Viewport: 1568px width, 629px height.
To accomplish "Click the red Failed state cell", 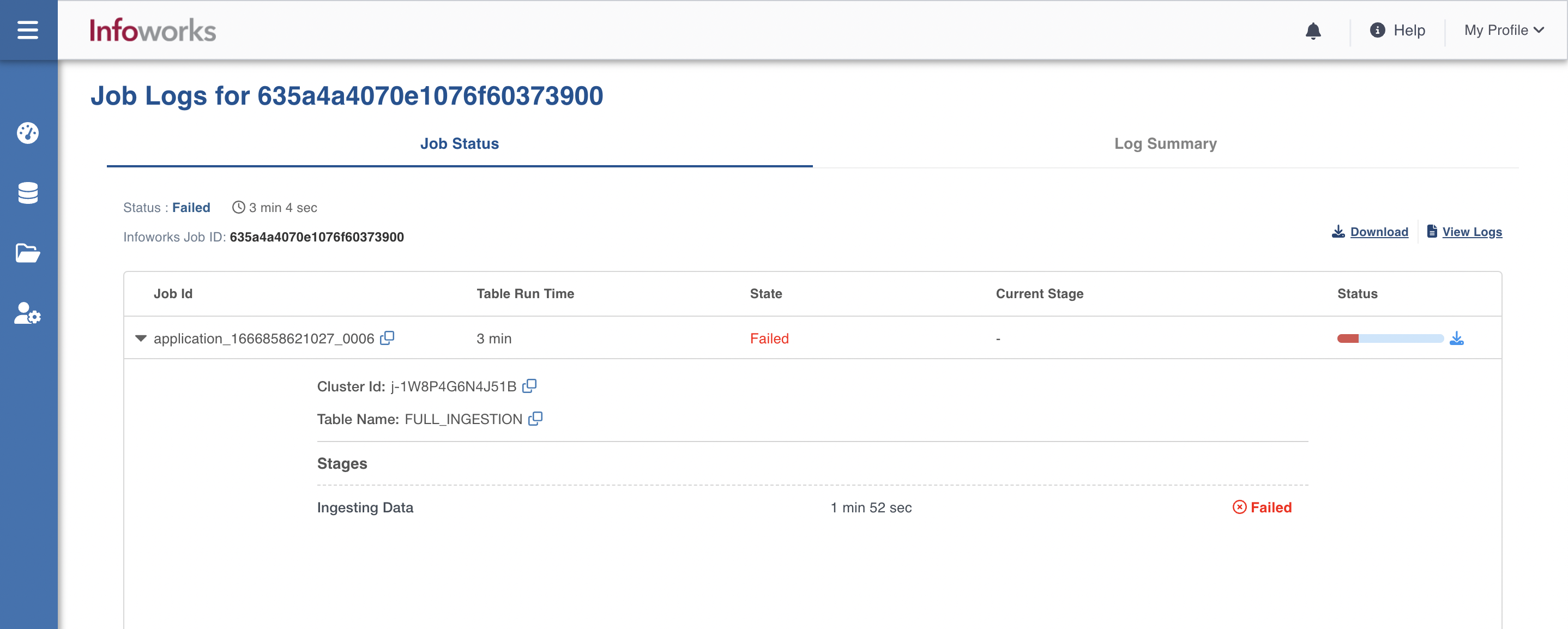I will pyautogui.click(x=769, y=338).
